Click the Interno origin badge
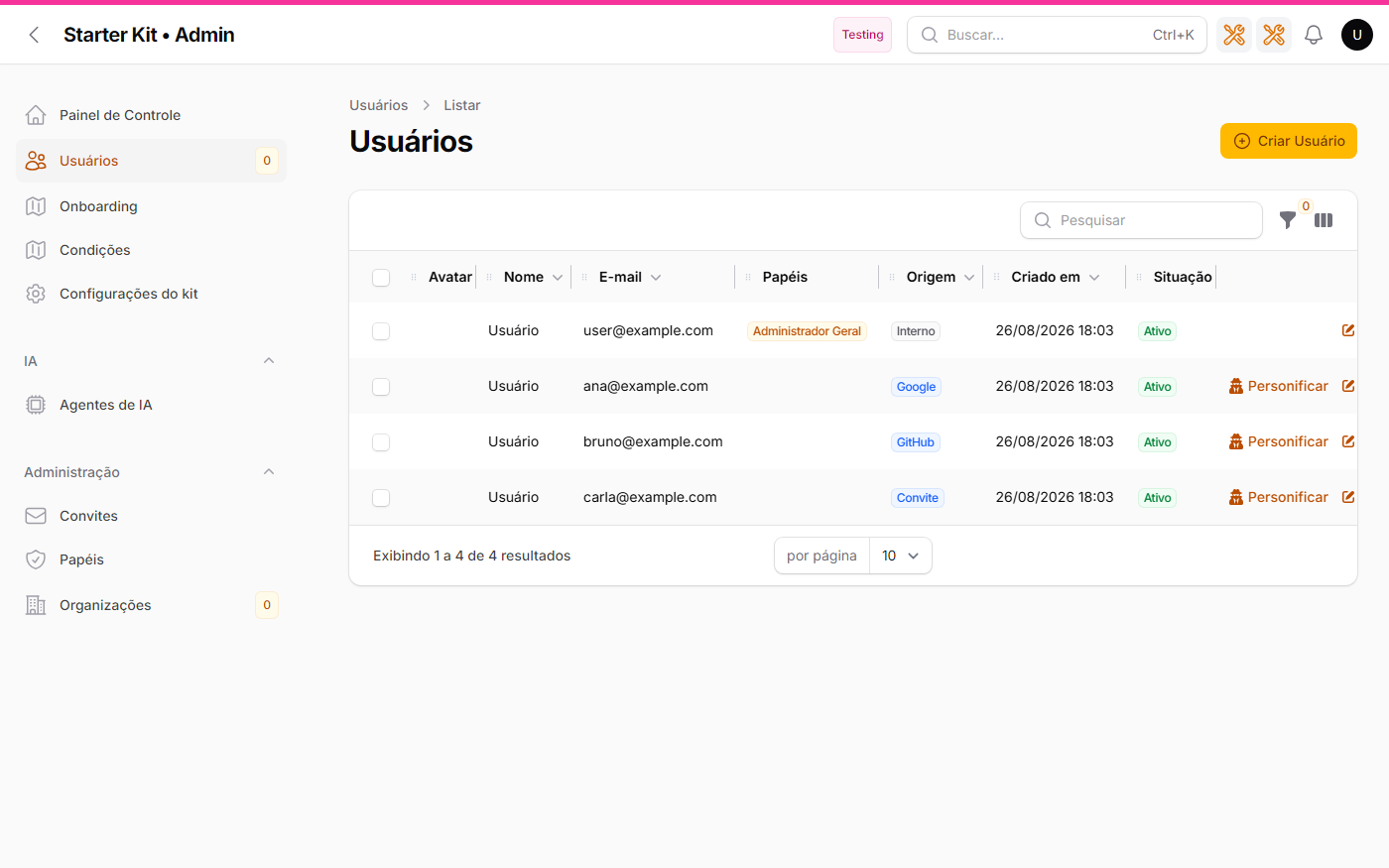Image resolution: width=1389 pixels, height=868 pixels. click(916, 331)
